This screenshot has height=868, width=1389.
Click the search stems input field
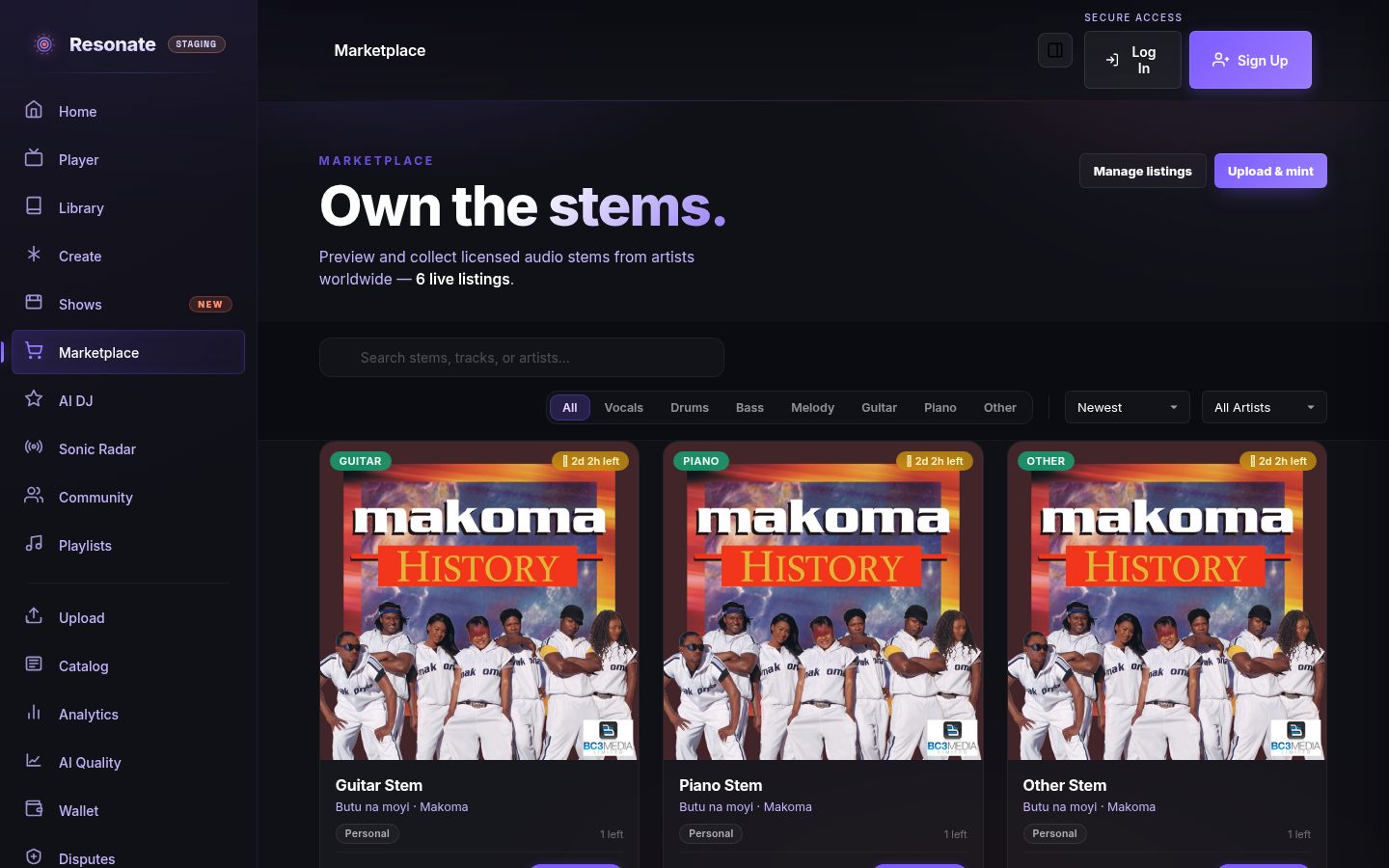tap(522, 357)
